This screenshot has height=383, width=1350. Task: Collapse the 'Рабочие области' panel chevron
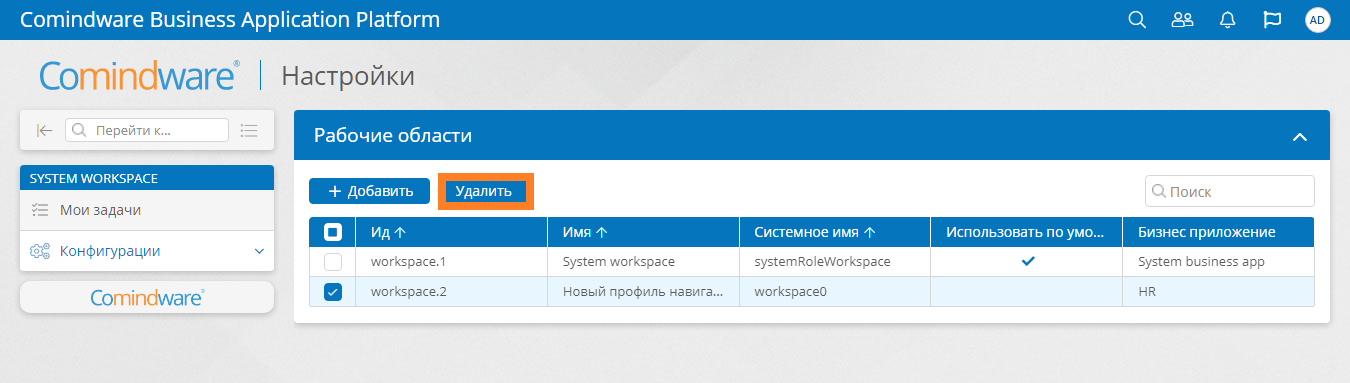click(1300, 136)
